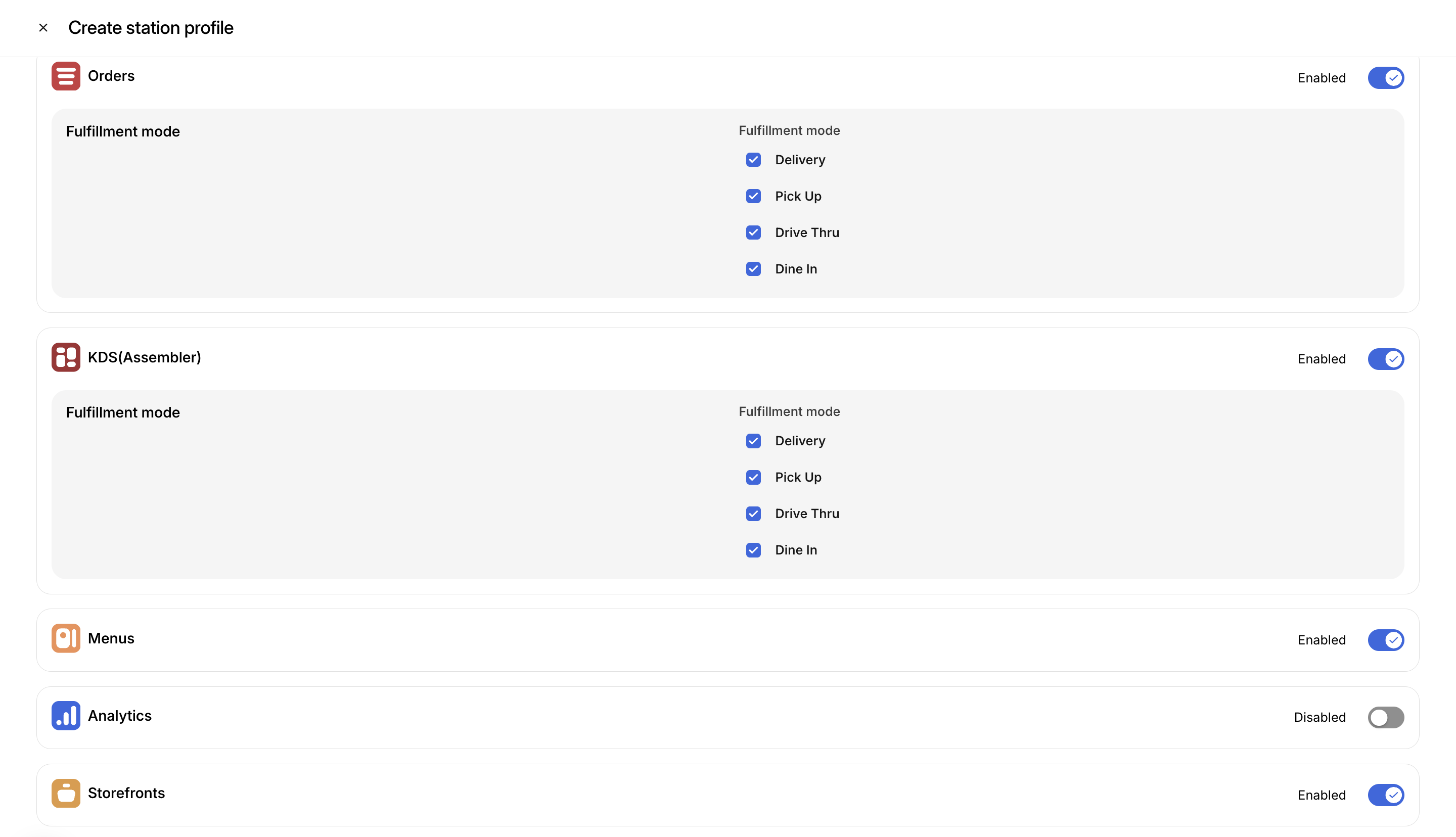This screenshot has width=1456, height=837.
Task: Uncheck Dine In in Orders section
Action: click(753, 269)
